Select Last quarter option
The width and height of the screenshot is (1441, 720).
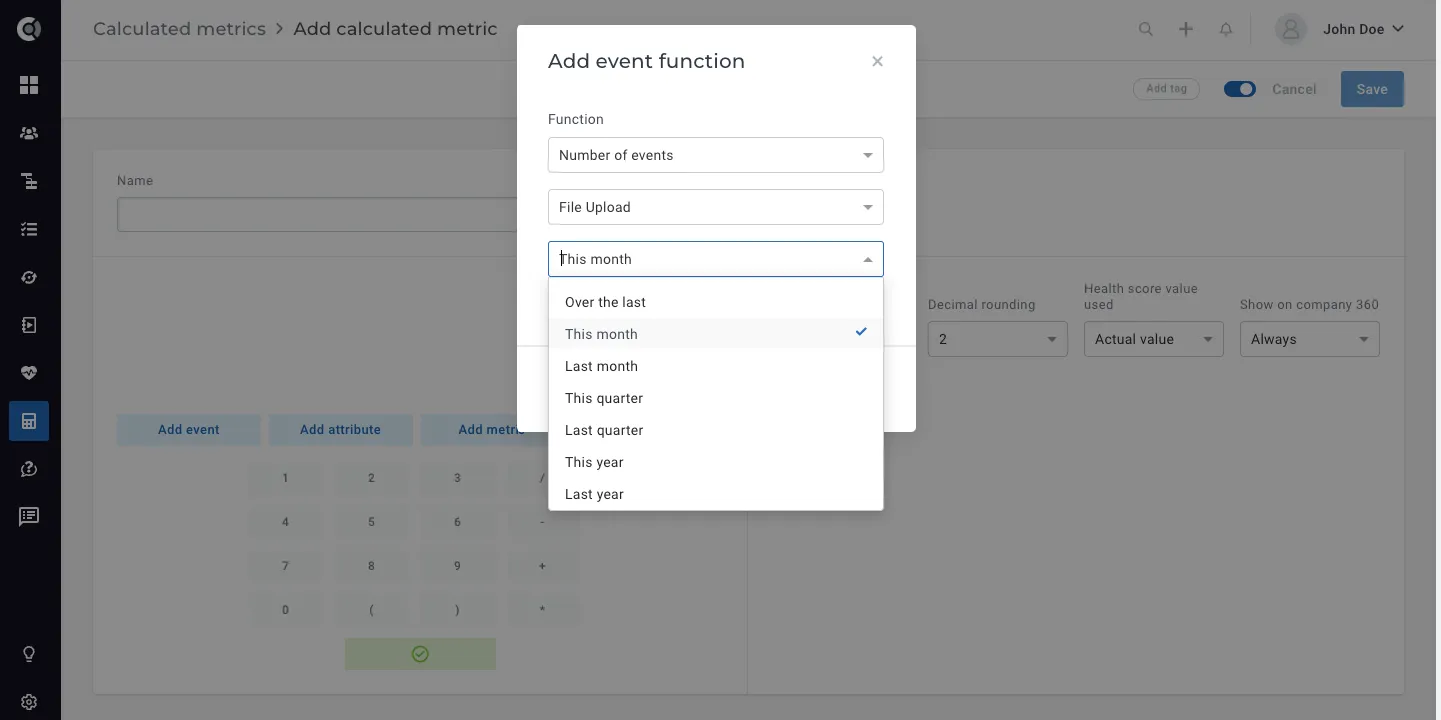(x=716, y=430)
